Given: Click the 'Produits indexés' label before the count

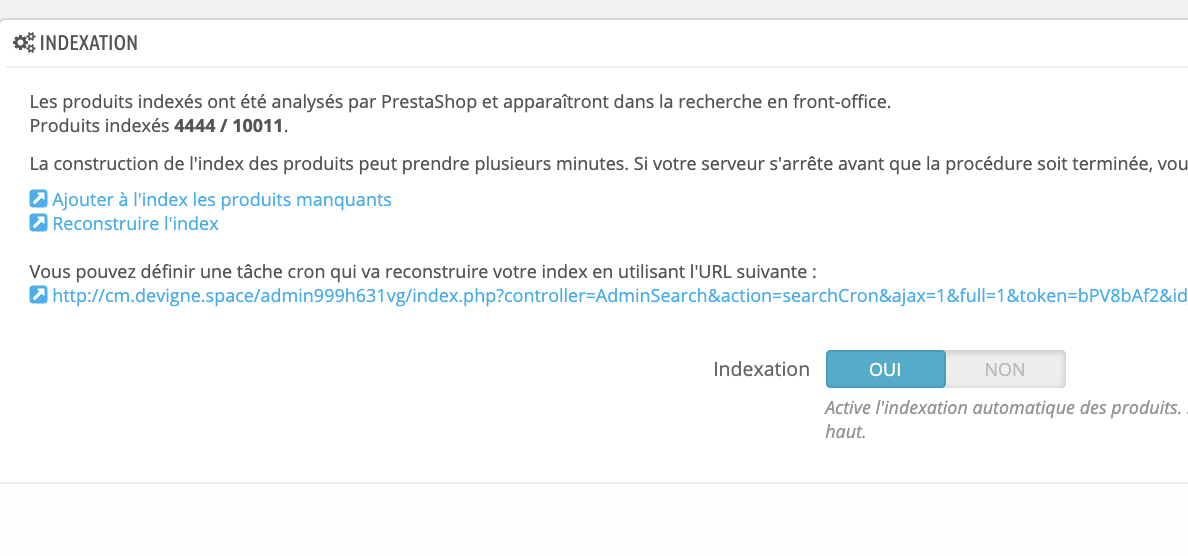Looking at the screenshot, I should pyautogui.click(x=100, y=126).
